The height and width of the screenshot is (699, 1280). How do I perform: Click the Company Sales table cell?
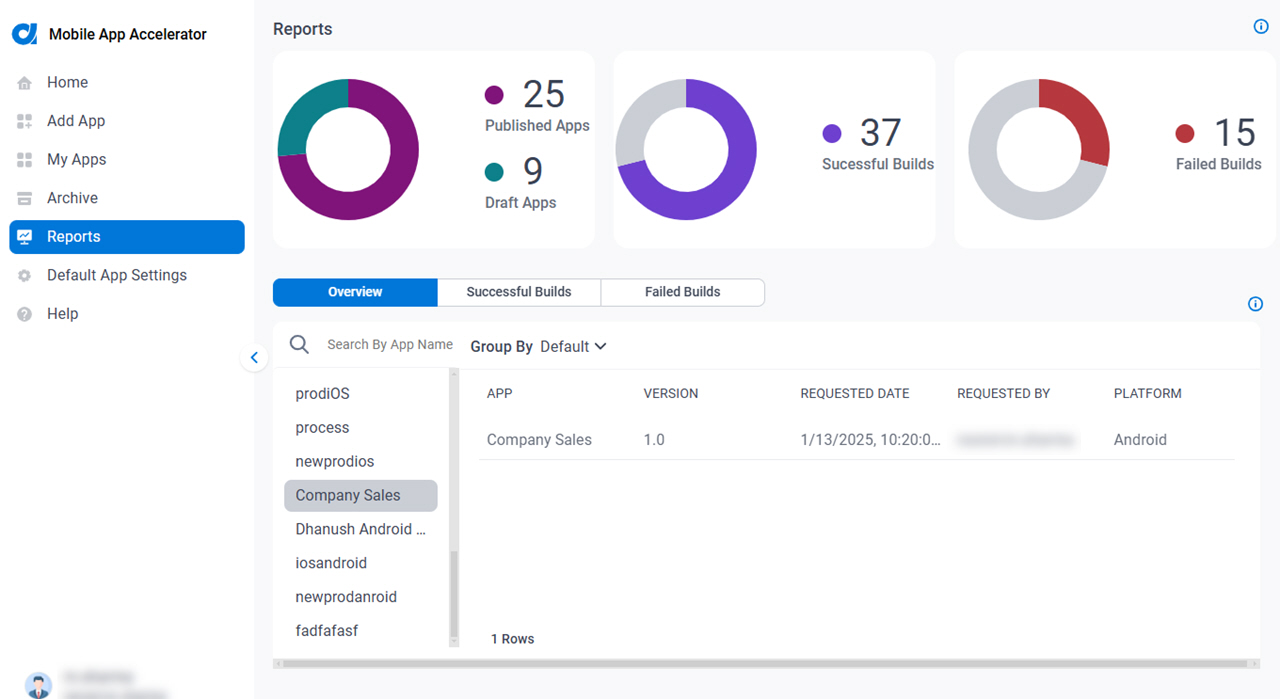click(539, 440)
